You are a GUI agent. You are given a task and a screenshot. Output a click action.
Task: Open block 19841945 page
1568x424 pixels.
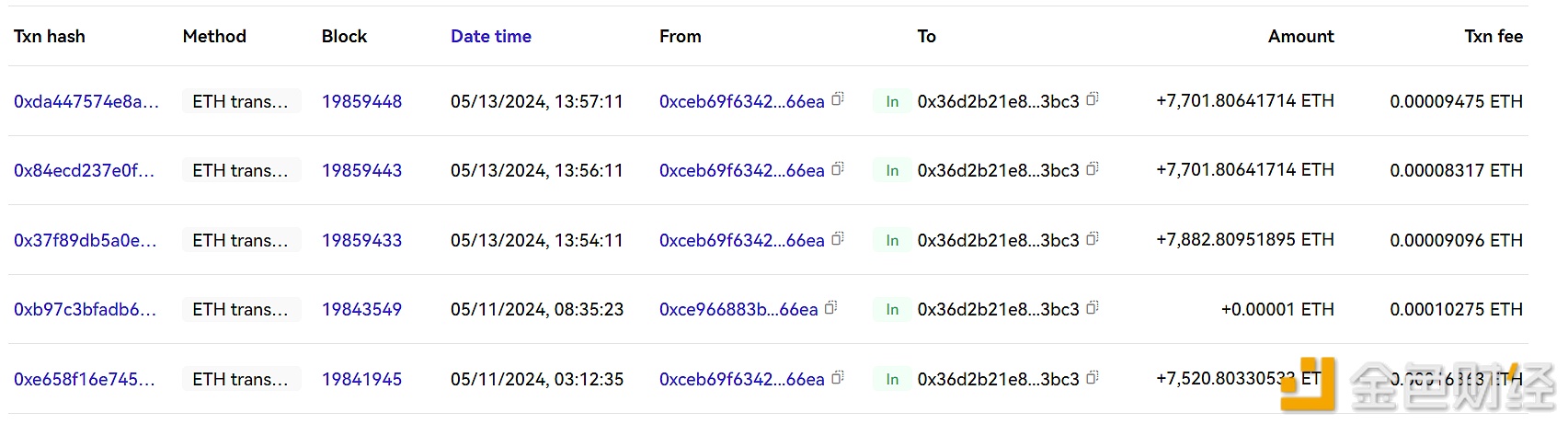(x=361, y=380)
